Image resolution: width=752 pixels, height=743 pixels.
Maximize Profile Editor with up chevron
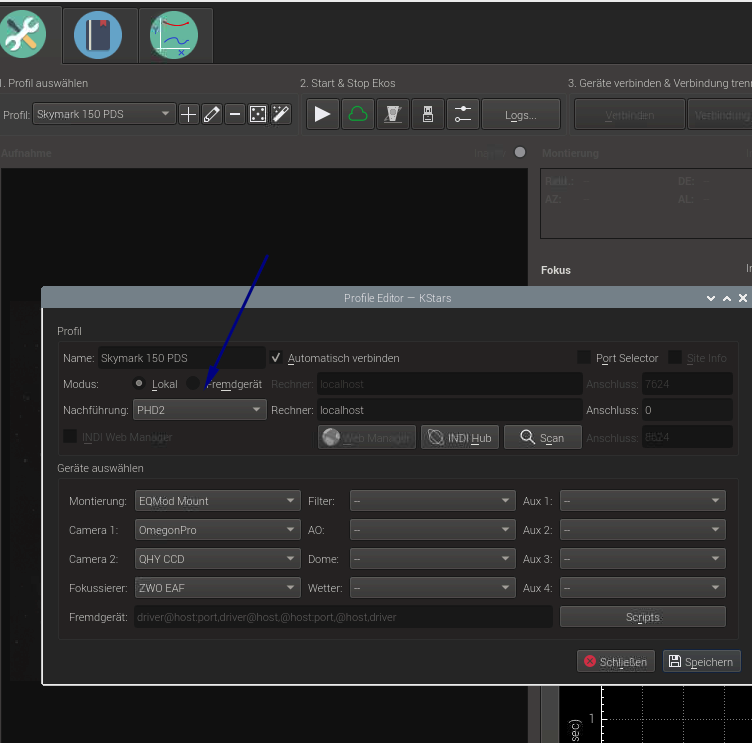pyautogui.click(x=727, y=298)
